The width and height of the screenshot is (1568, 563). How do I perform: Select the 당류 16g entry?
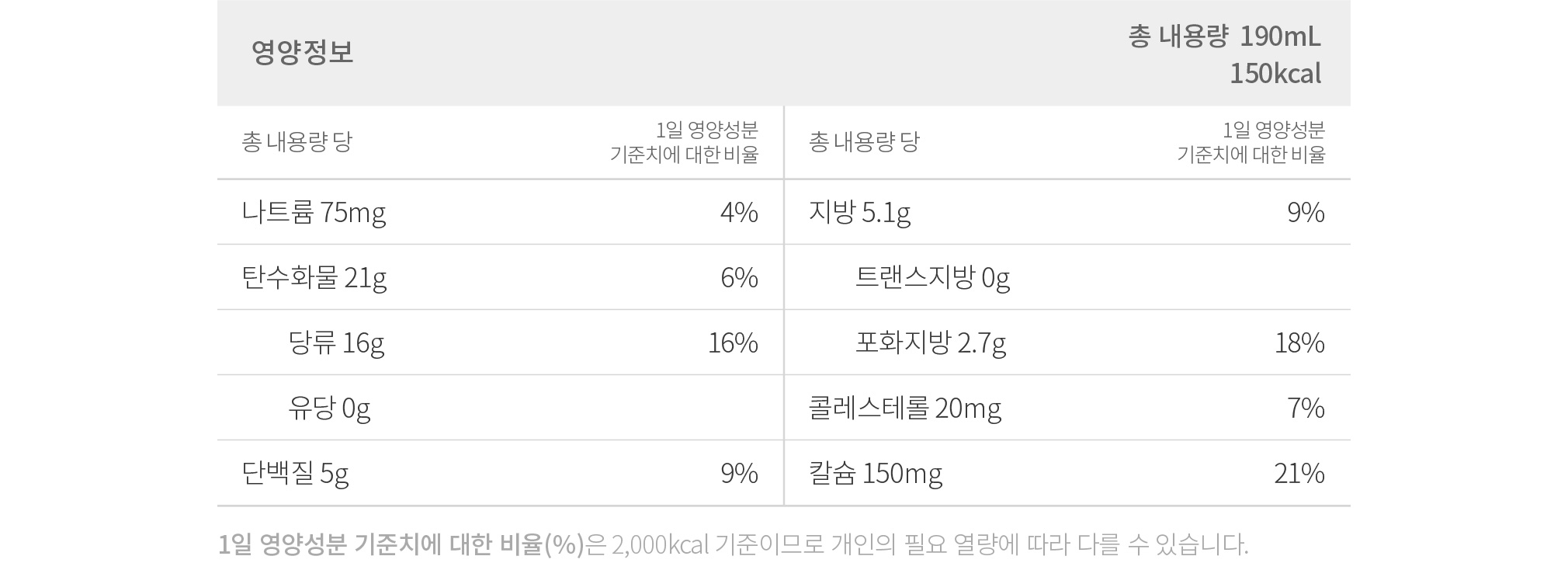coord(336,342)
